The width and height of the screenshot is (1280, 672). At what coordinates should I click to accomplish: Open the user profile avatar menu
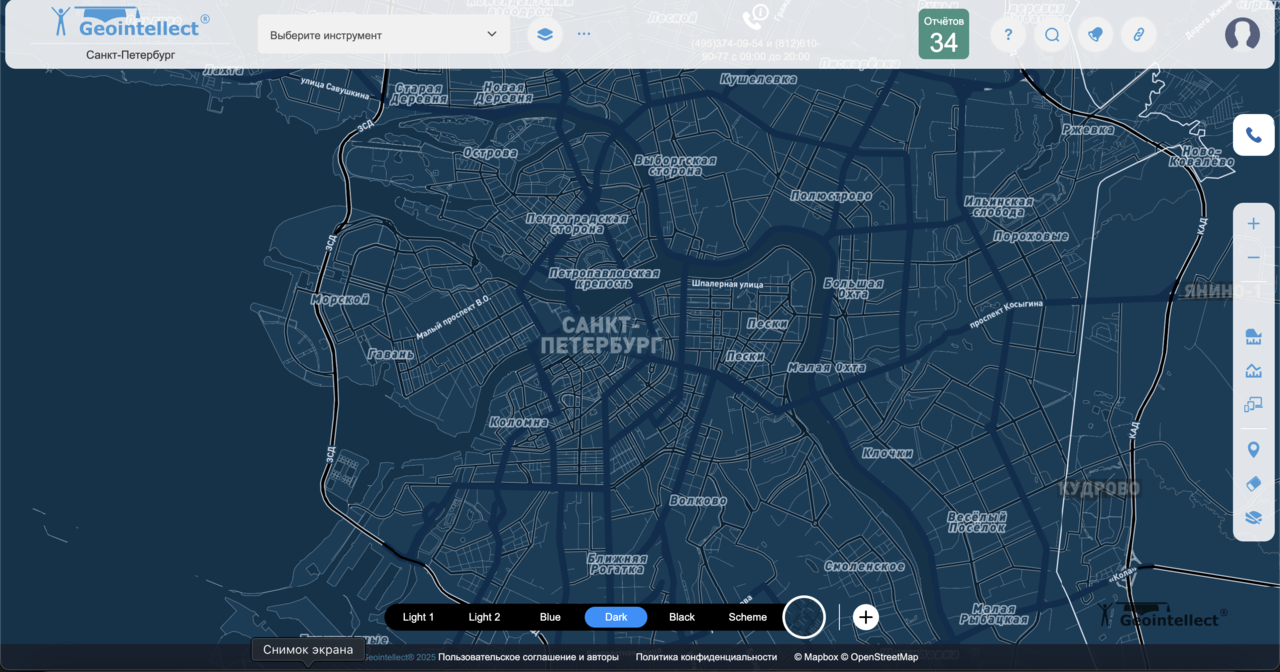pos(1242,35)
